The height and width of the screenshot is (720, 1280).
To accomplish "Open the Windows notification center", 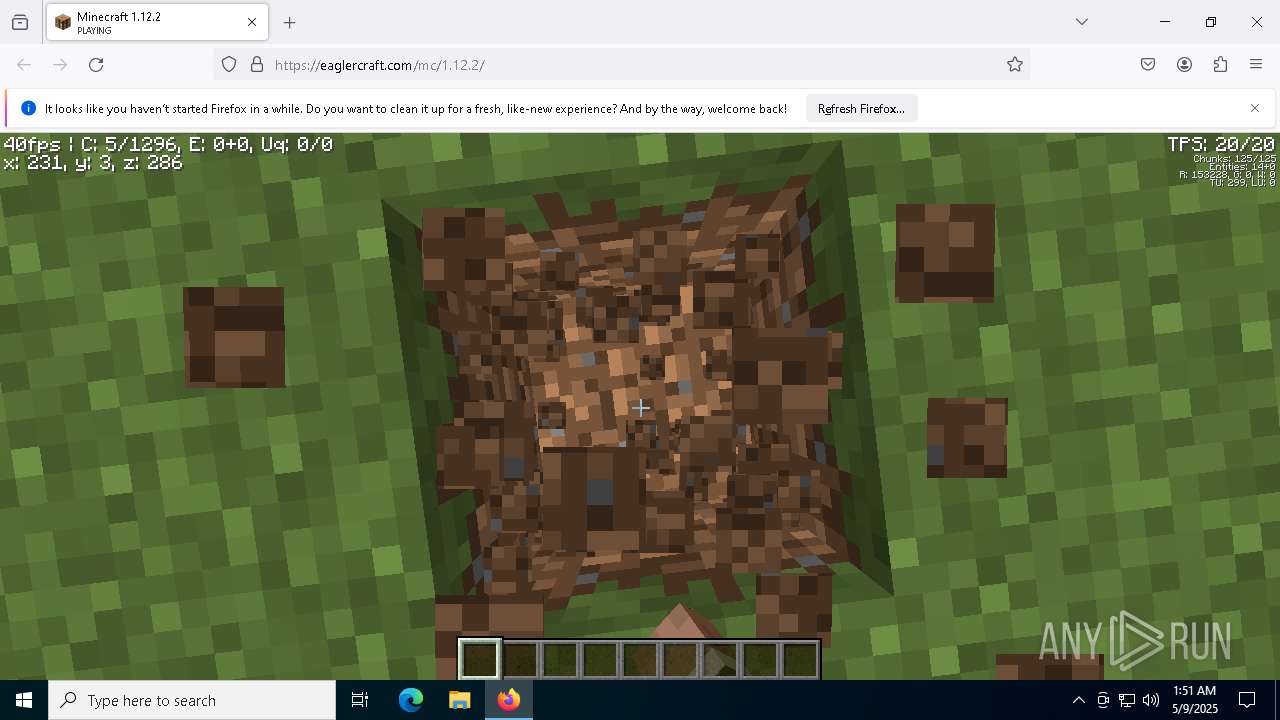I will pyautogui.click(x=1247, y=700).
